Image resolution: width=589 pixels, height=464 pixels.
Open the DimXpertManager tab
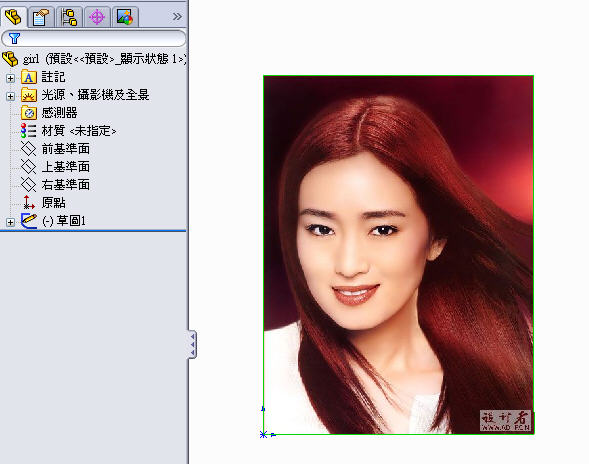[97, 17]
